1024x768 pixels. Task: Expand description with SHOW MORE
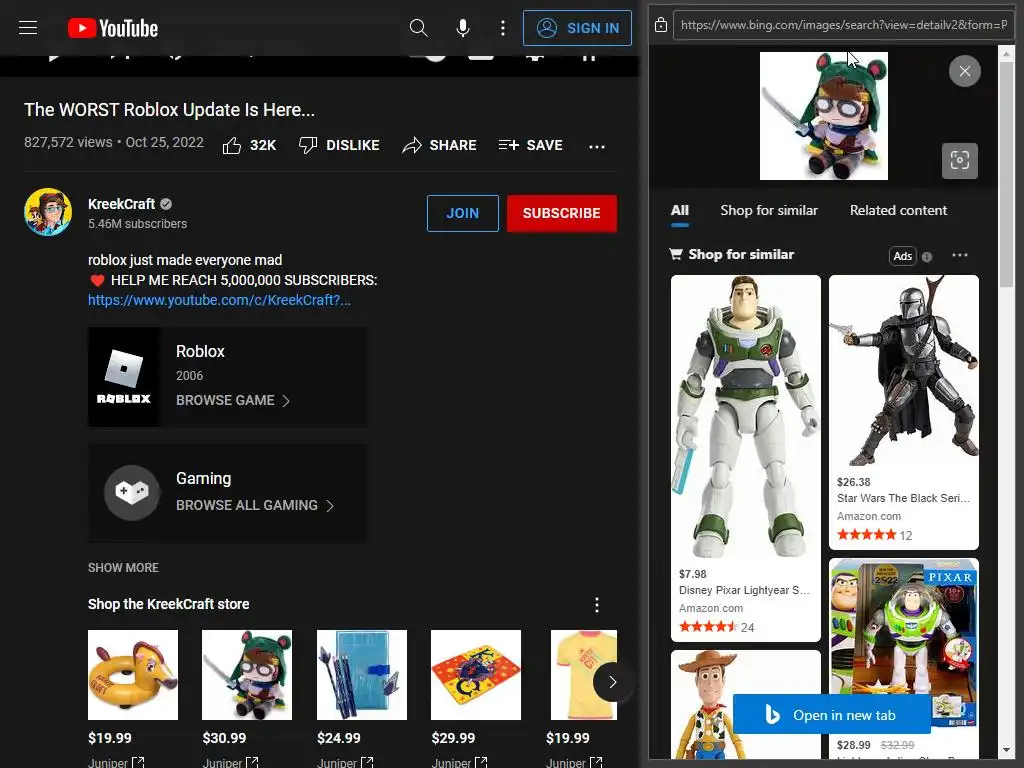[123, 568]
